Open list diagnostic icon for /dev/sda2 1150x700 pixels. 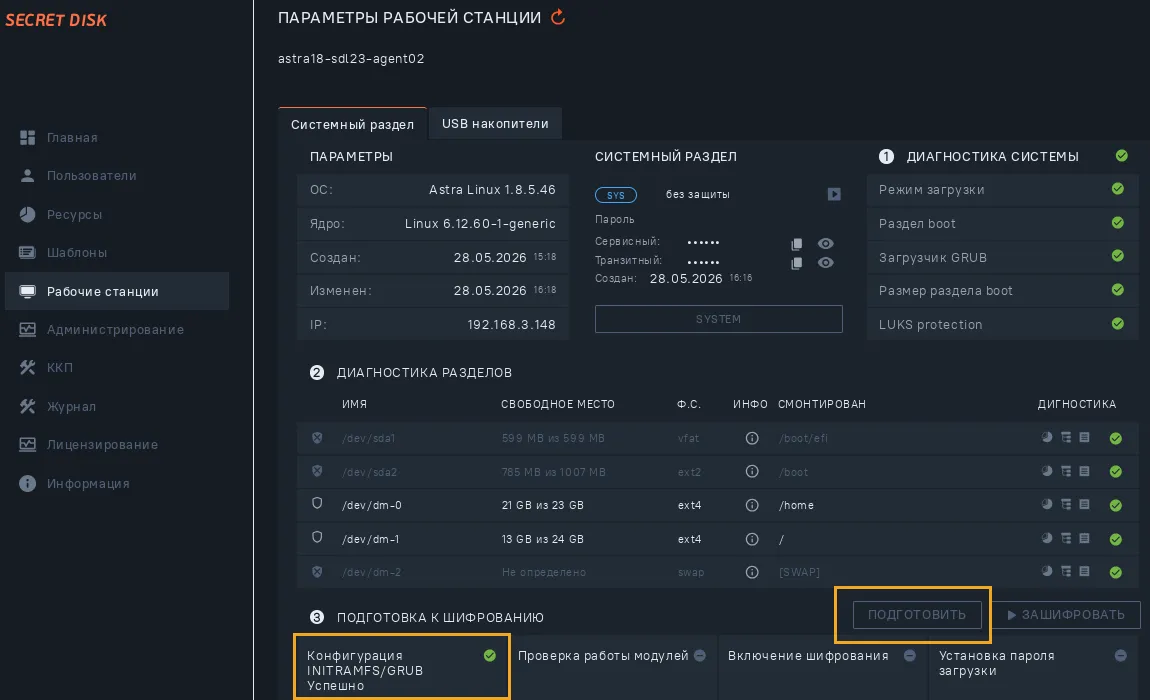1084,471
